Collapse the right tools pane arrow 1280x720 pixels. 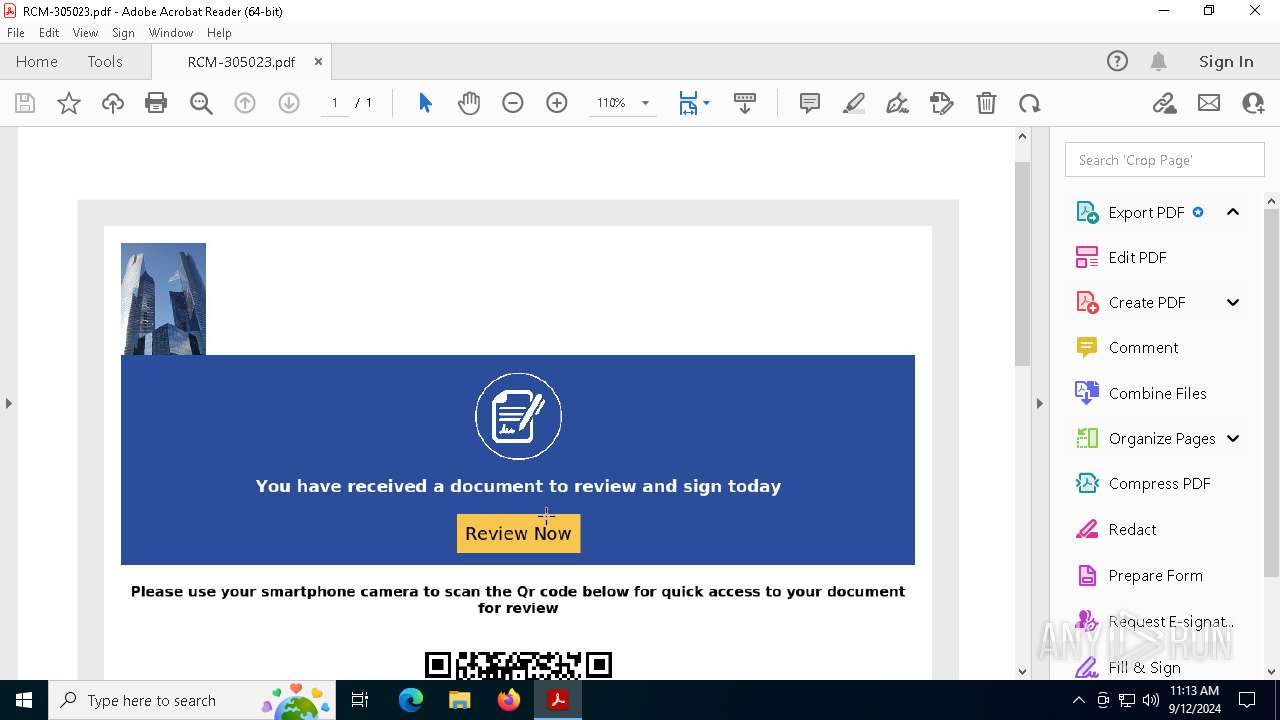pos(1039,403)
